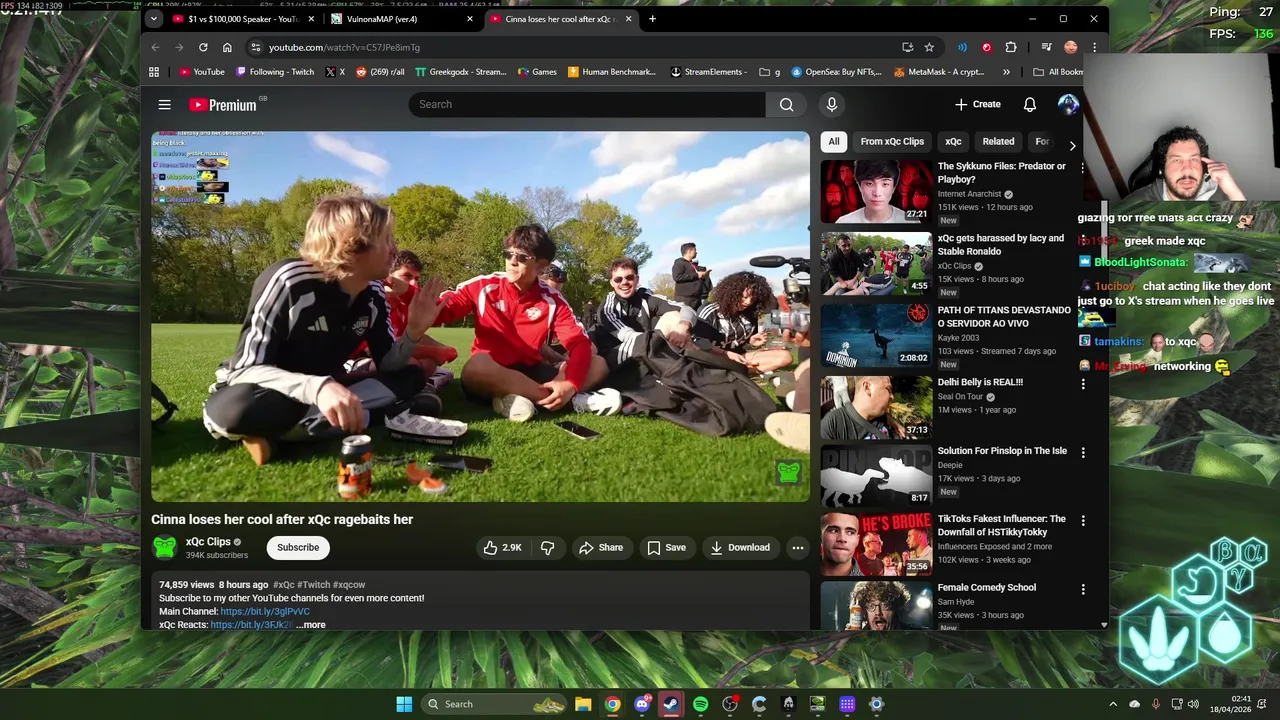Open options for Delhi Belly video
The height and width of the screenshot is (720, 1280).
pos(1082,384)
